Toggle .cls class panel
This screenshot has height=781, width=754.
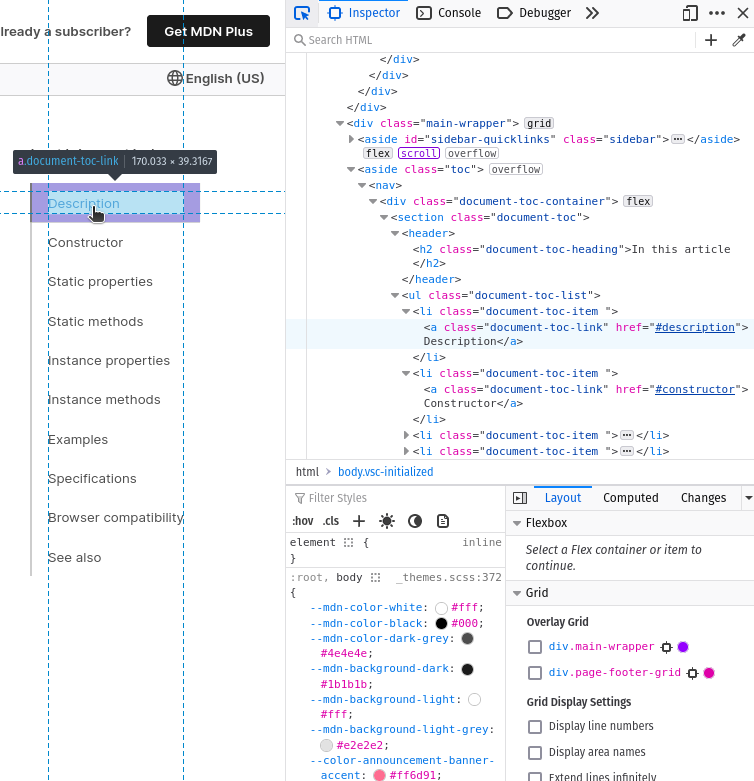tap(331, 521)
